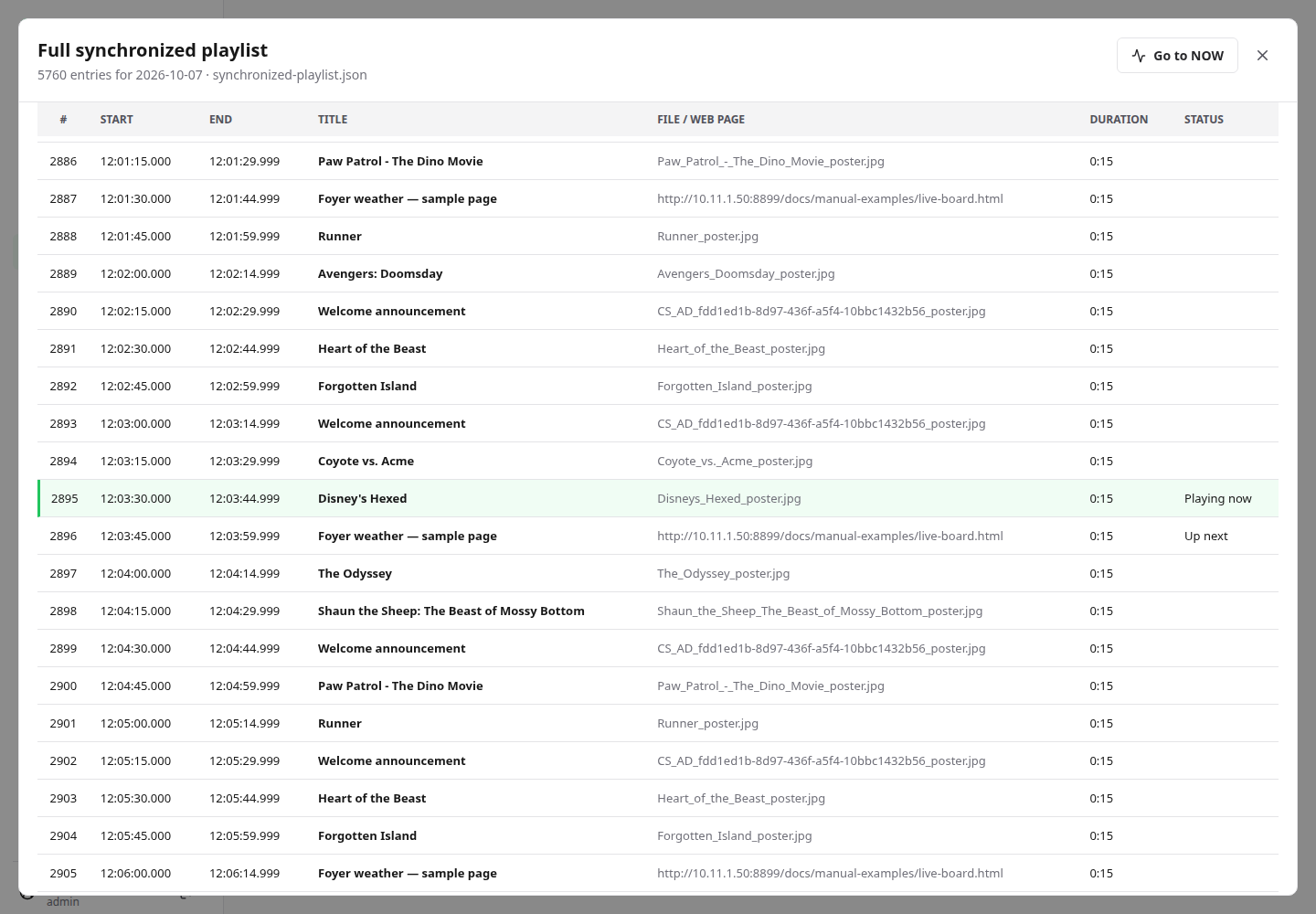1316x914 pixels.
Task: Click Welcome announcement title in row 2893
Action: pos(391,424)
